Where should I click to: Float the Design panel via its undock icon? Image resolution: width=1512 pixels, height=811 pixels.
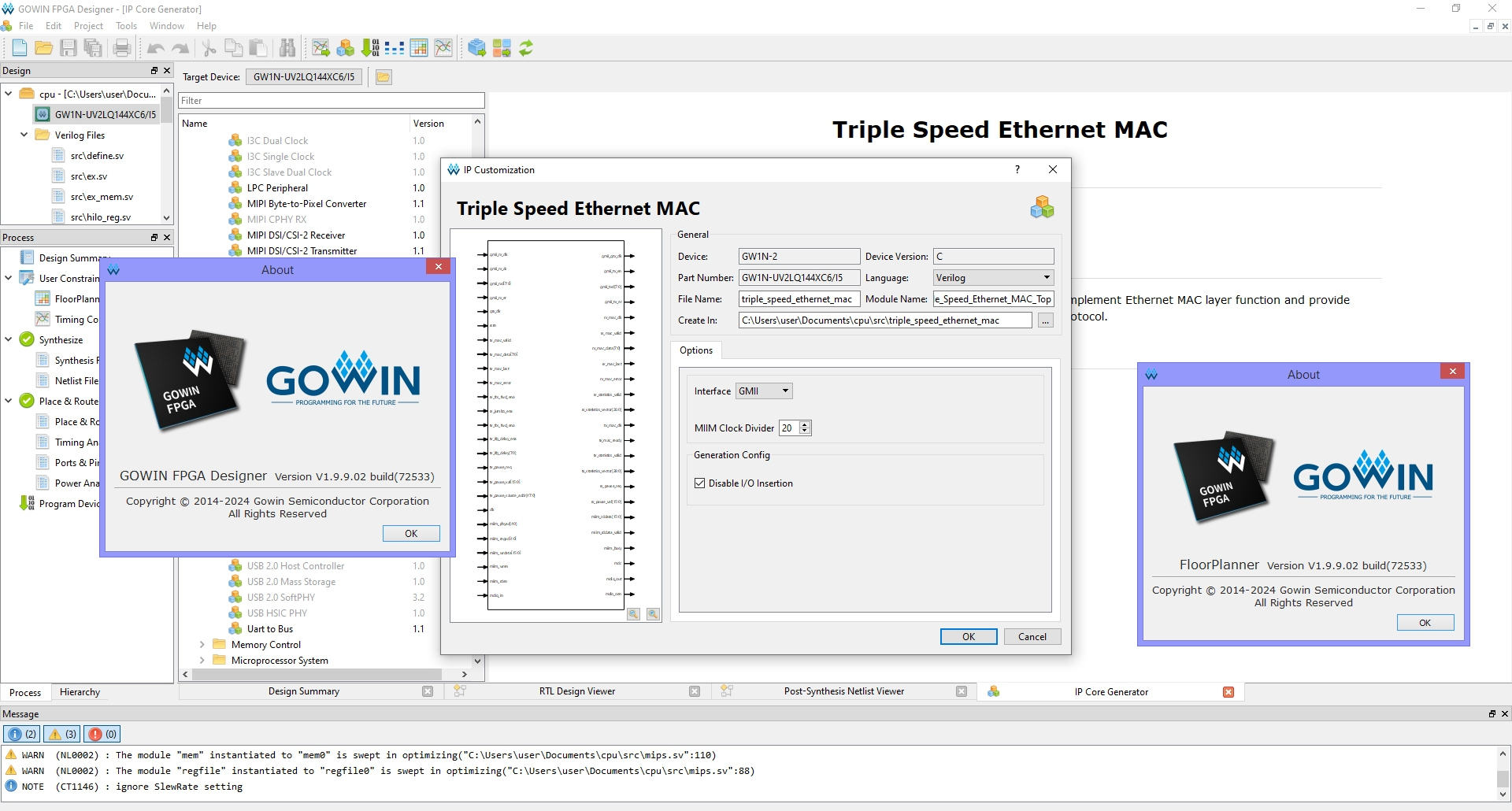(154, 71)
